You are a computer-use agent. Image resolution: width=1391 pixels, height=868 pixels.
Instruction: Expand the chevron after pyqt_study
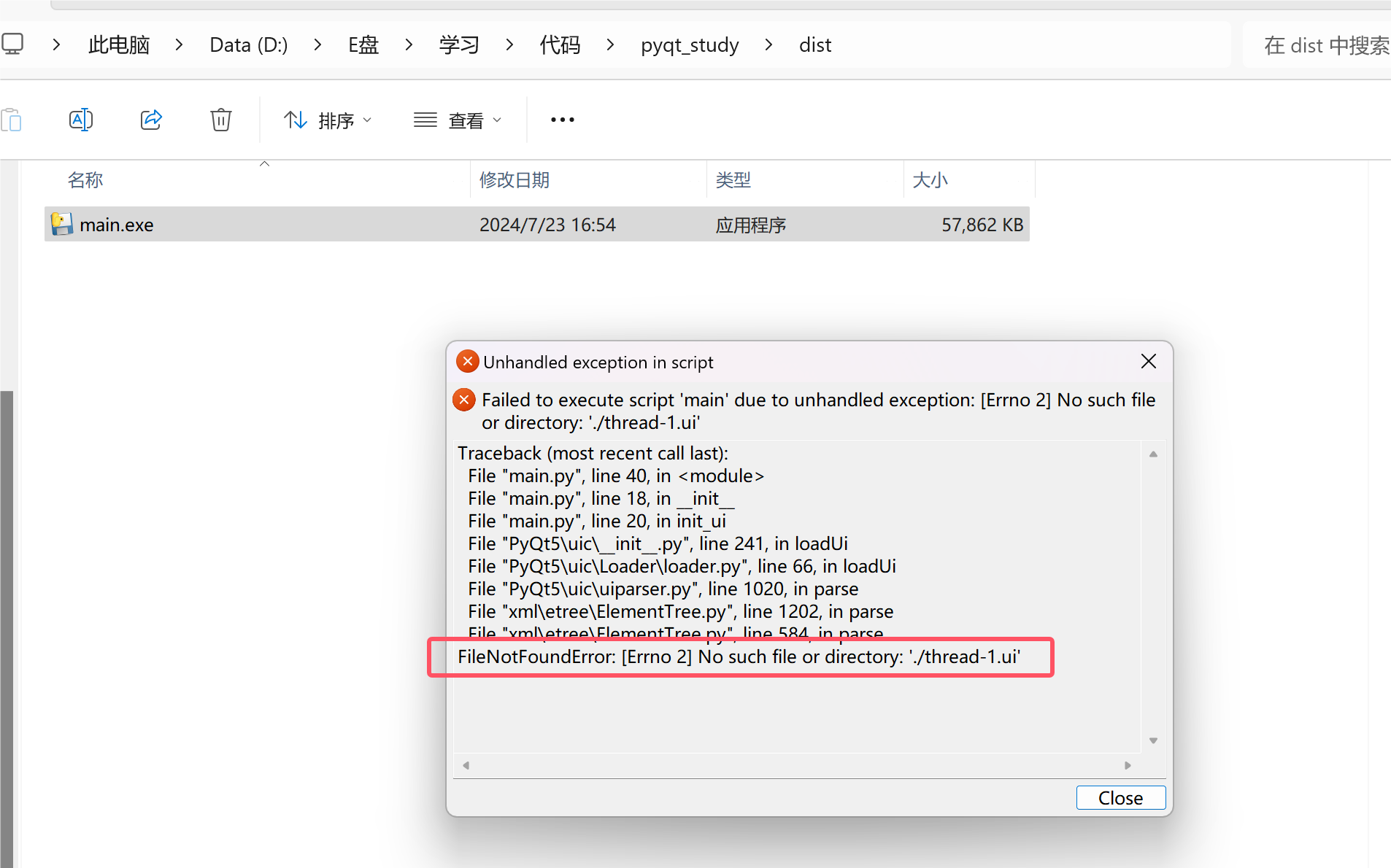[768, 44]
